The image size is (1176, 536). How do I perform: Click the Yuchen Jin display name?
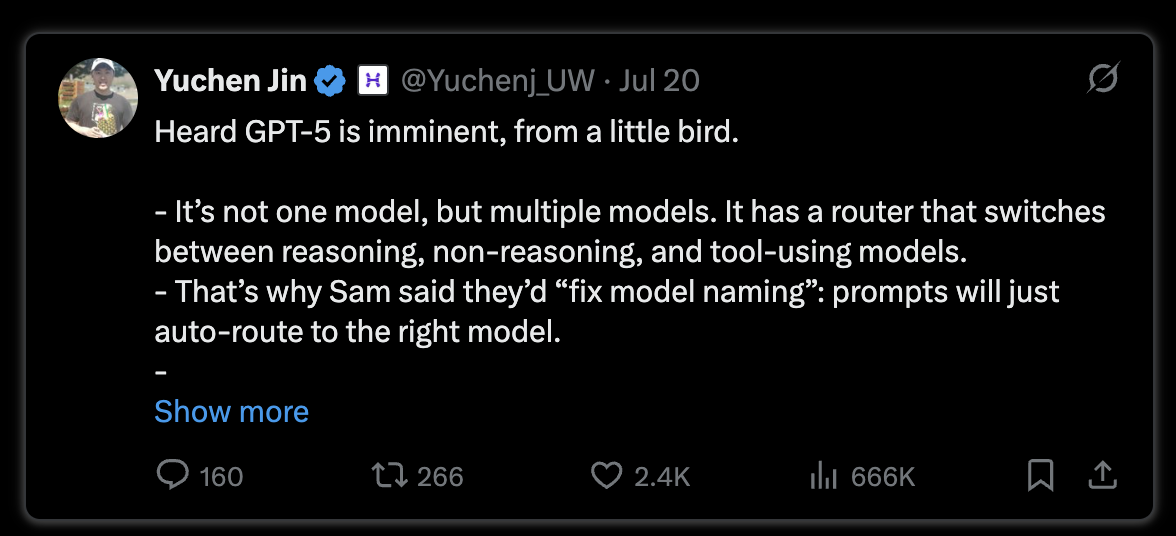point(230,81)
